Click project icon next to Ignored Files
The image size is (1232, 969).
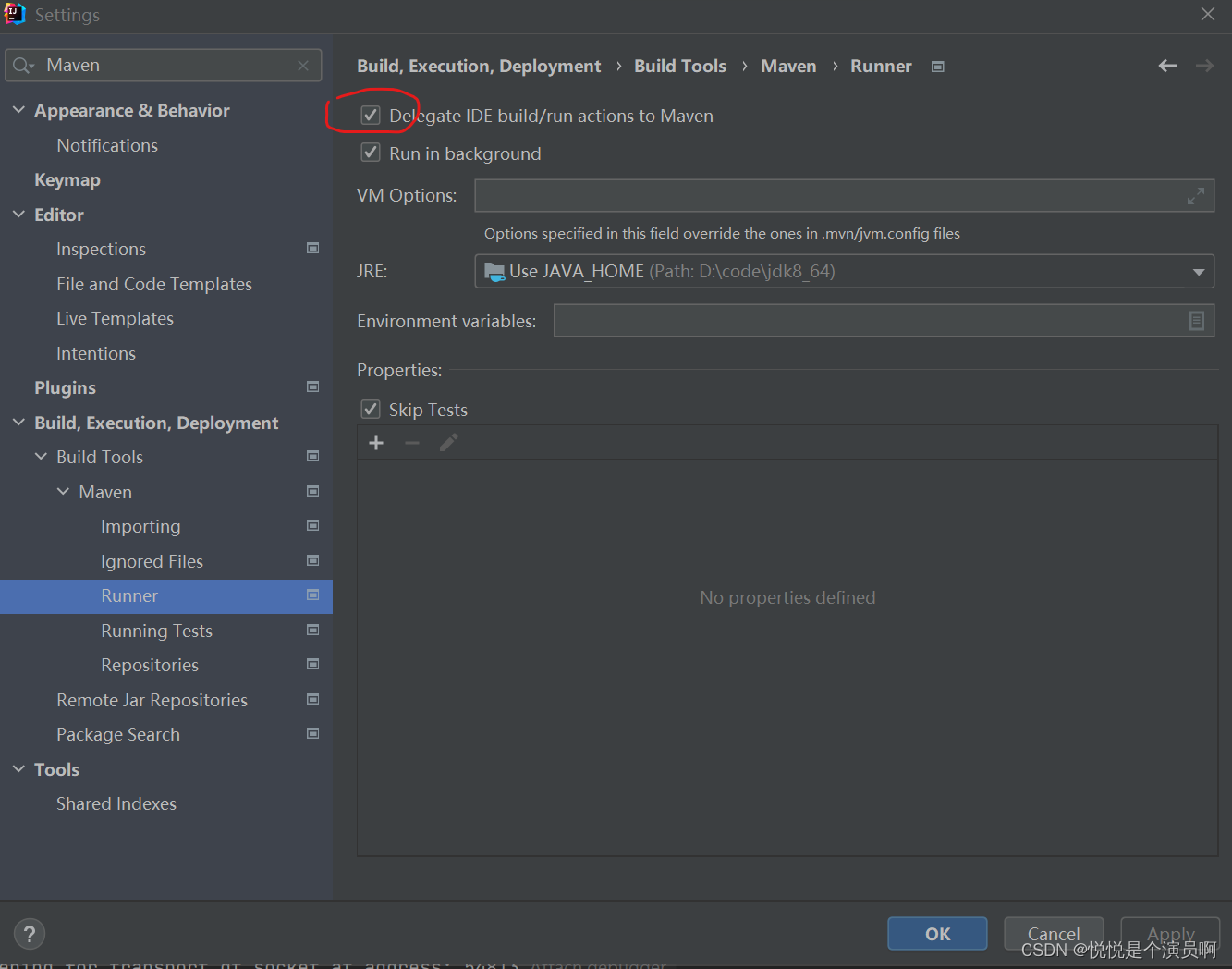pos(313,560)
